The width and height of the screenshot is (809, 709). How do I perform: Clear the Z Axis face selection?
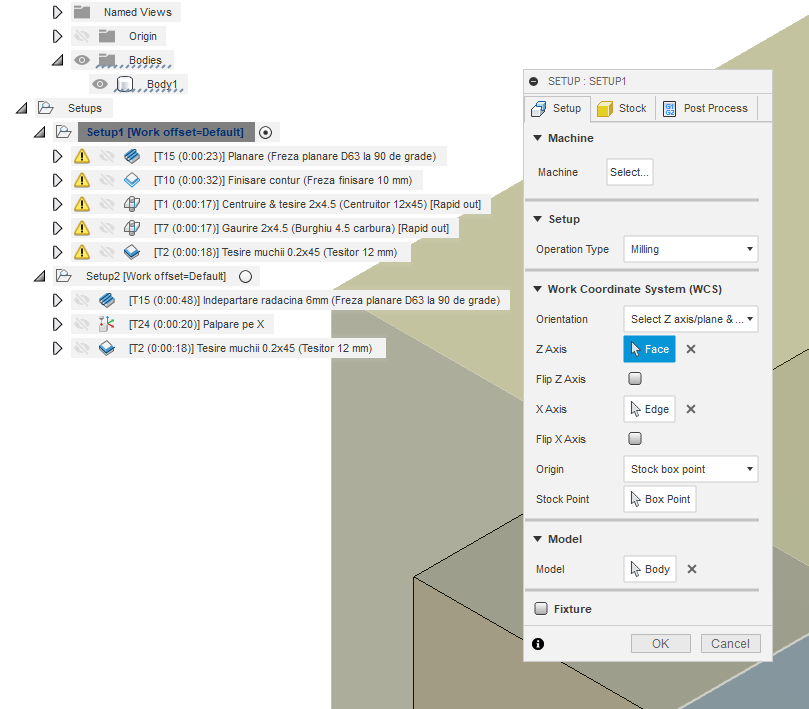[x=691, y=349]
